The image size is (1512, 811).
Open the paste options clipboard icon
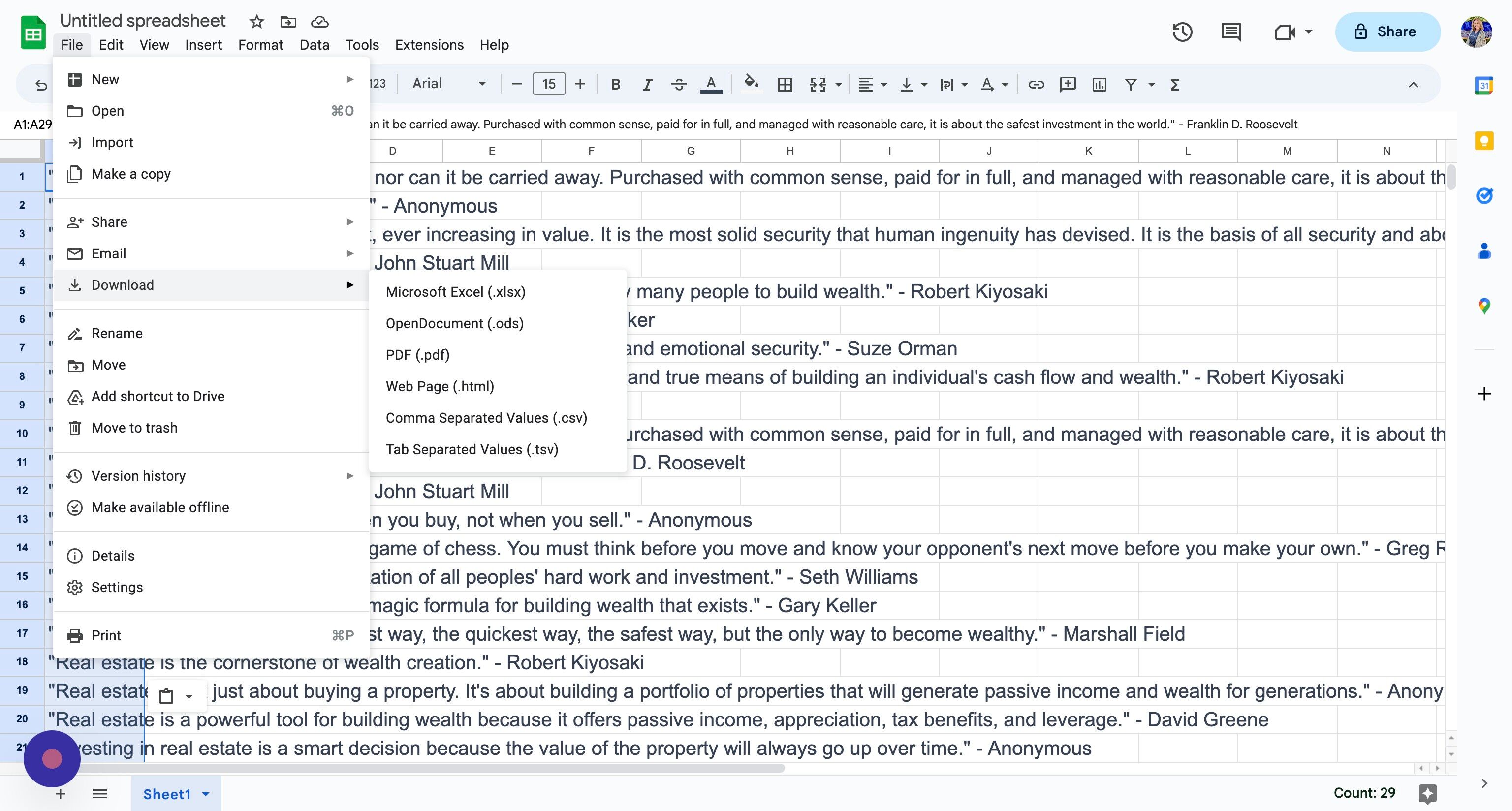[167, 696]
